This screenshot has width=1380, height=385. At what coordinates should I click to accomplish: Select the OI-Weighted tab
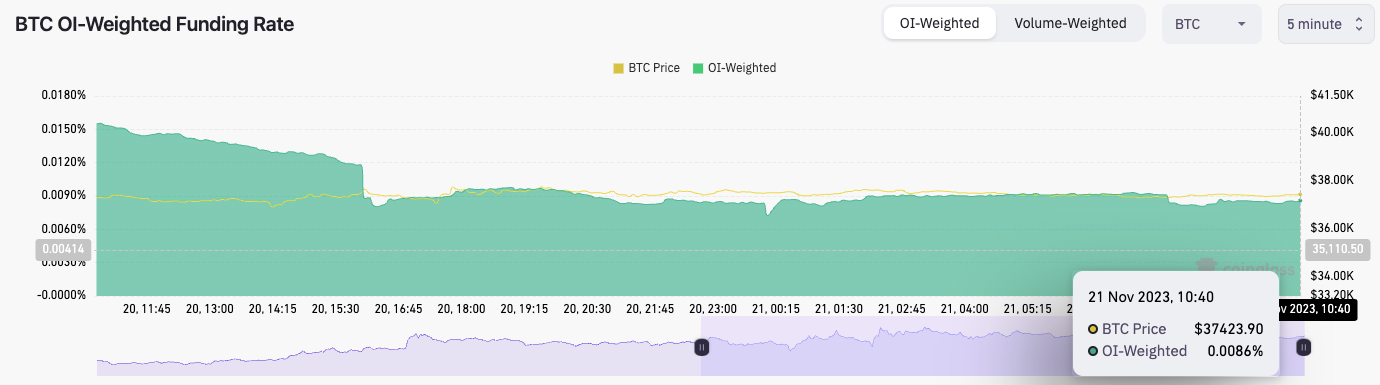coord(939,23)
